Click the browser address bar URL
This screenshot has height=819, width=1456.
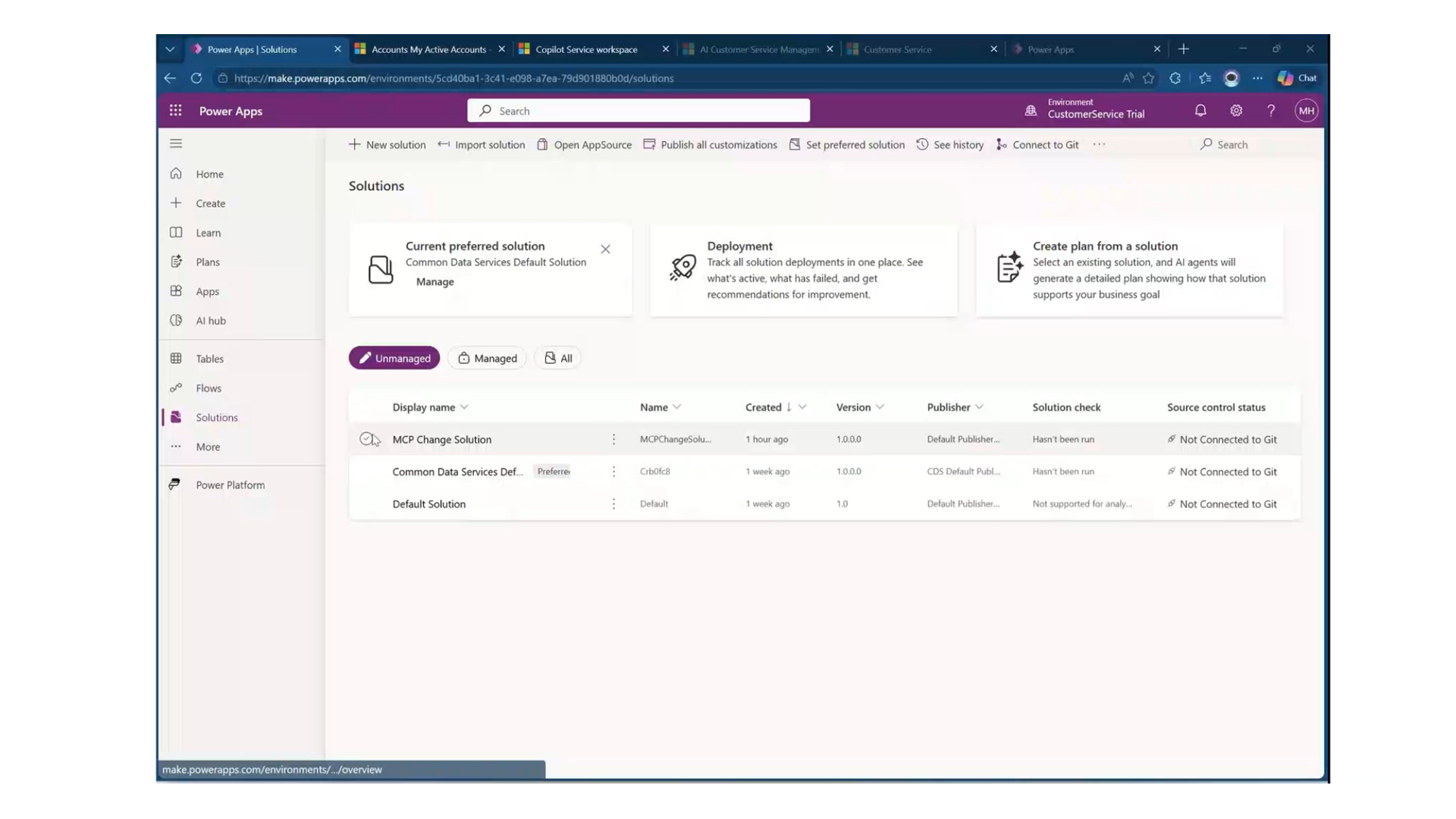[453, 78]
